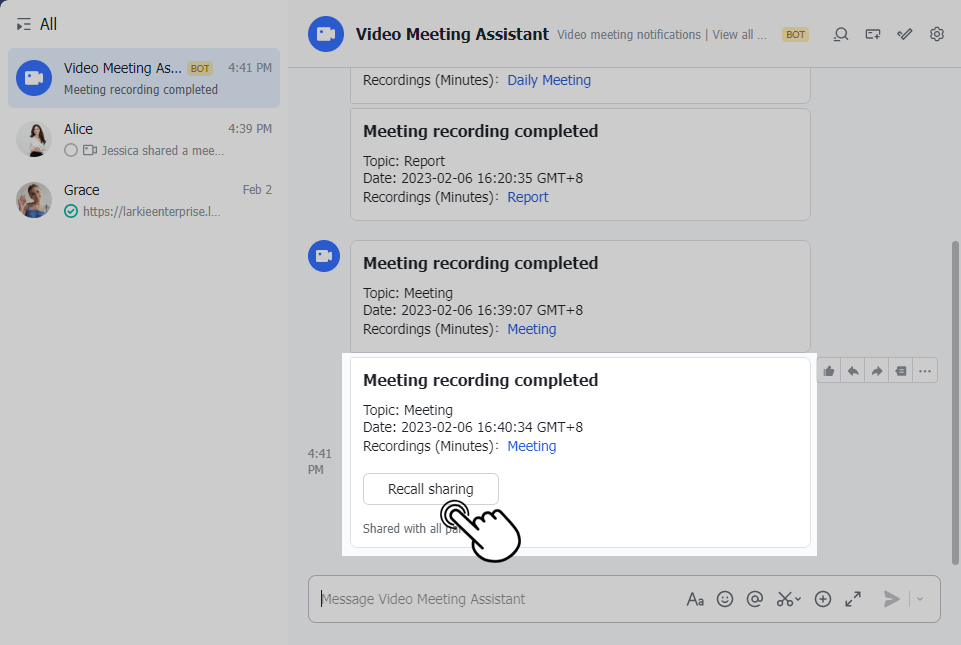
Task: Expand the message editor to full size
Action: tap(853, 599)
